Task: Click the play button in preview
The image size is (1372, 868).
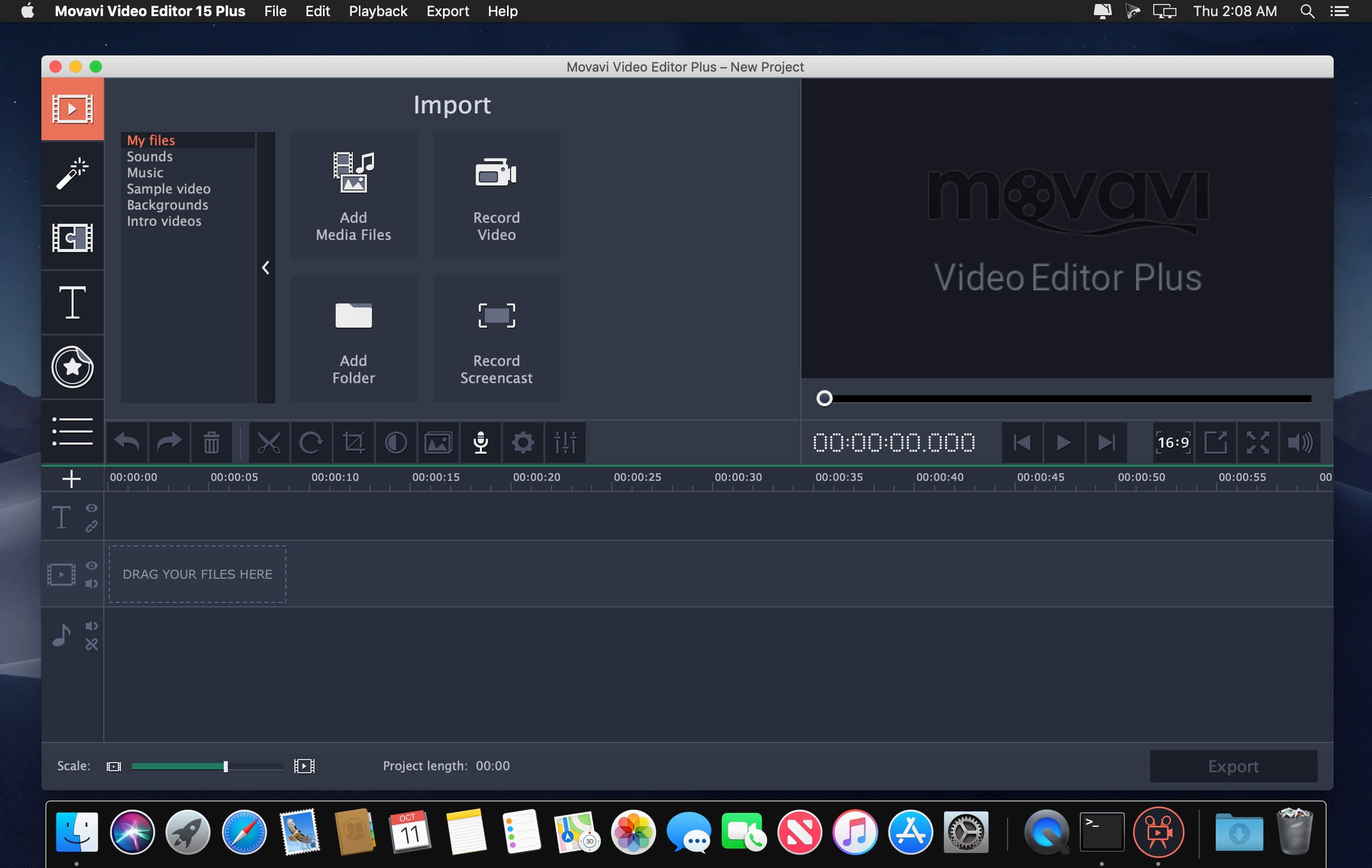Action: [1063, 442]
